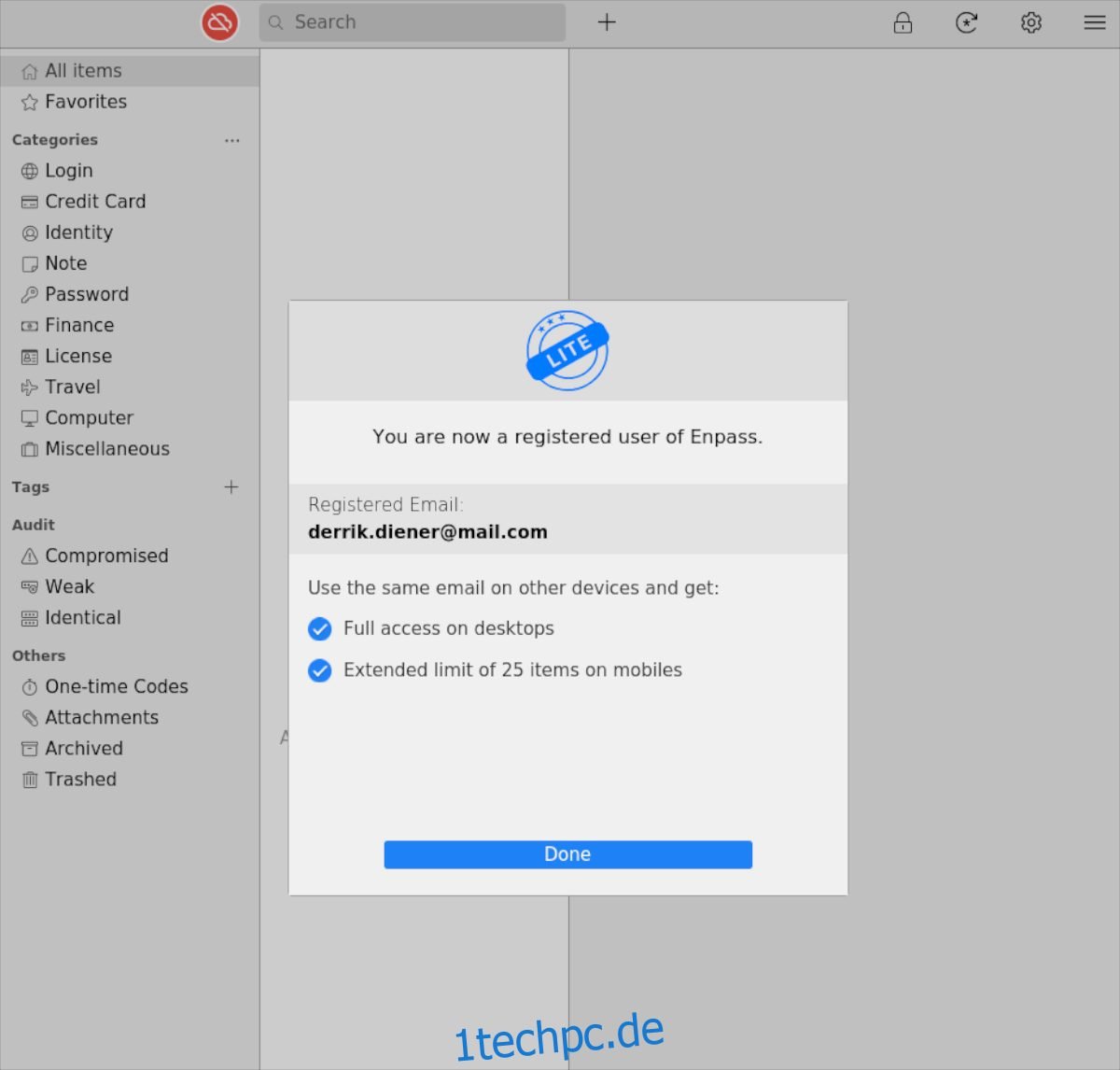1120x1070 pixels.
Task: Click the Identity person icon
Action: 30,233
